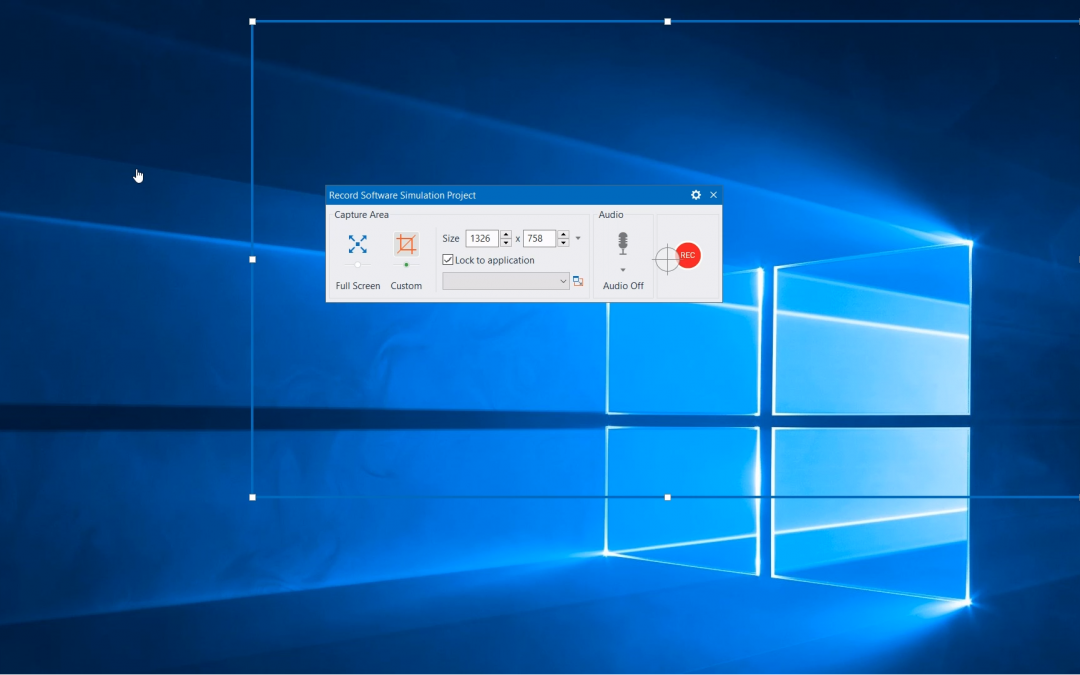Click the bottom-left capture area handle
1080x675 pixels.
coord(253,497)
